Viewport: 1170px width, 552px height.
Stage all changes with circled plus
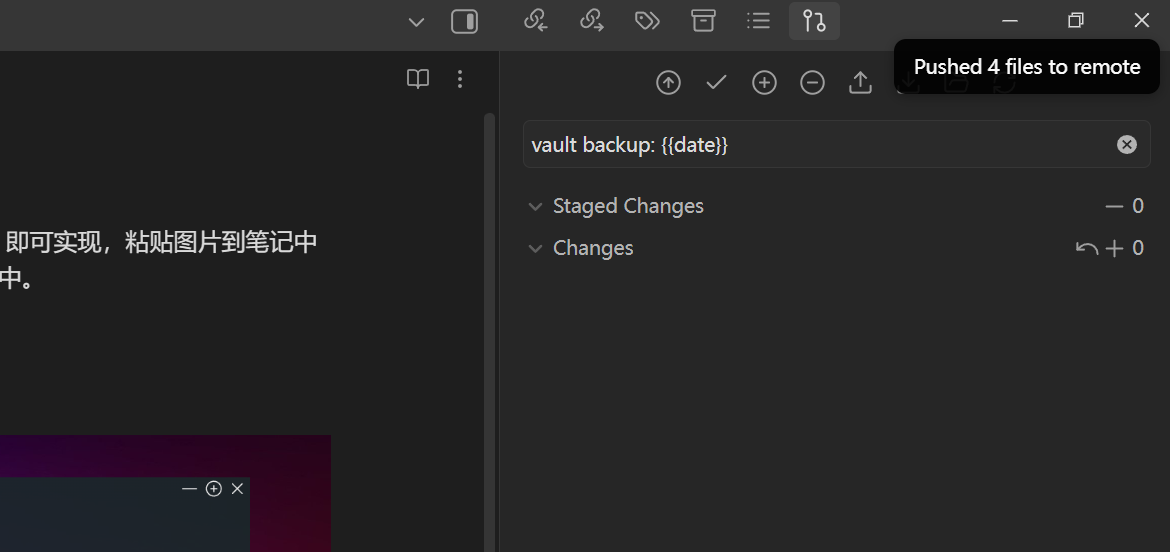tap(764, 83)
